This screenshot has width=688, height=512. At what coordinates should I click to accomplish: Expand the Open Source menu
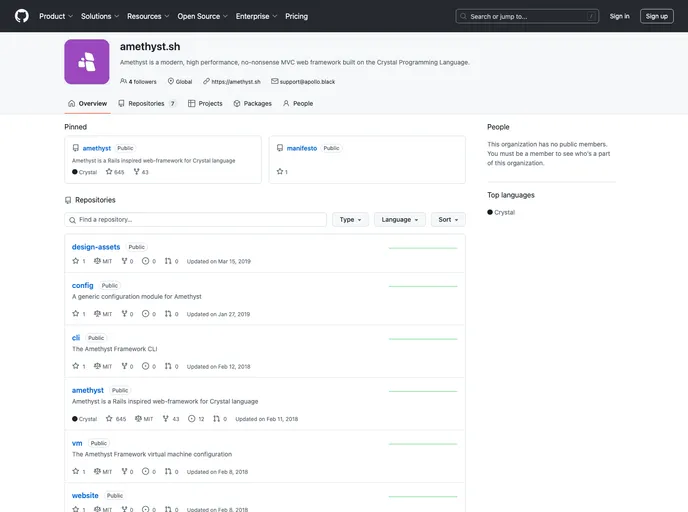[202, 16]
